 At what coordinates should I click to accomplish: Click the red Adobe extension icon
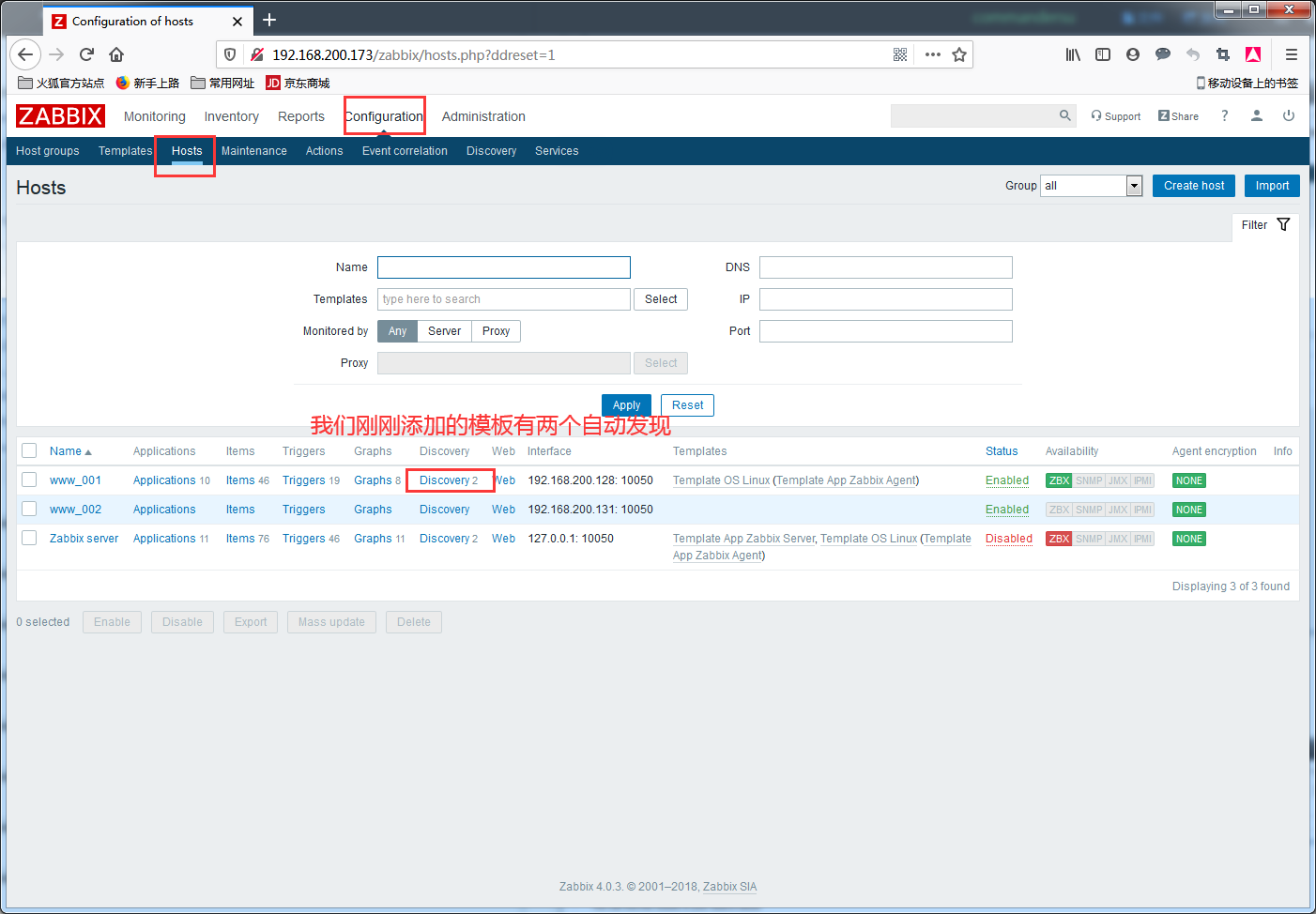1253,54
